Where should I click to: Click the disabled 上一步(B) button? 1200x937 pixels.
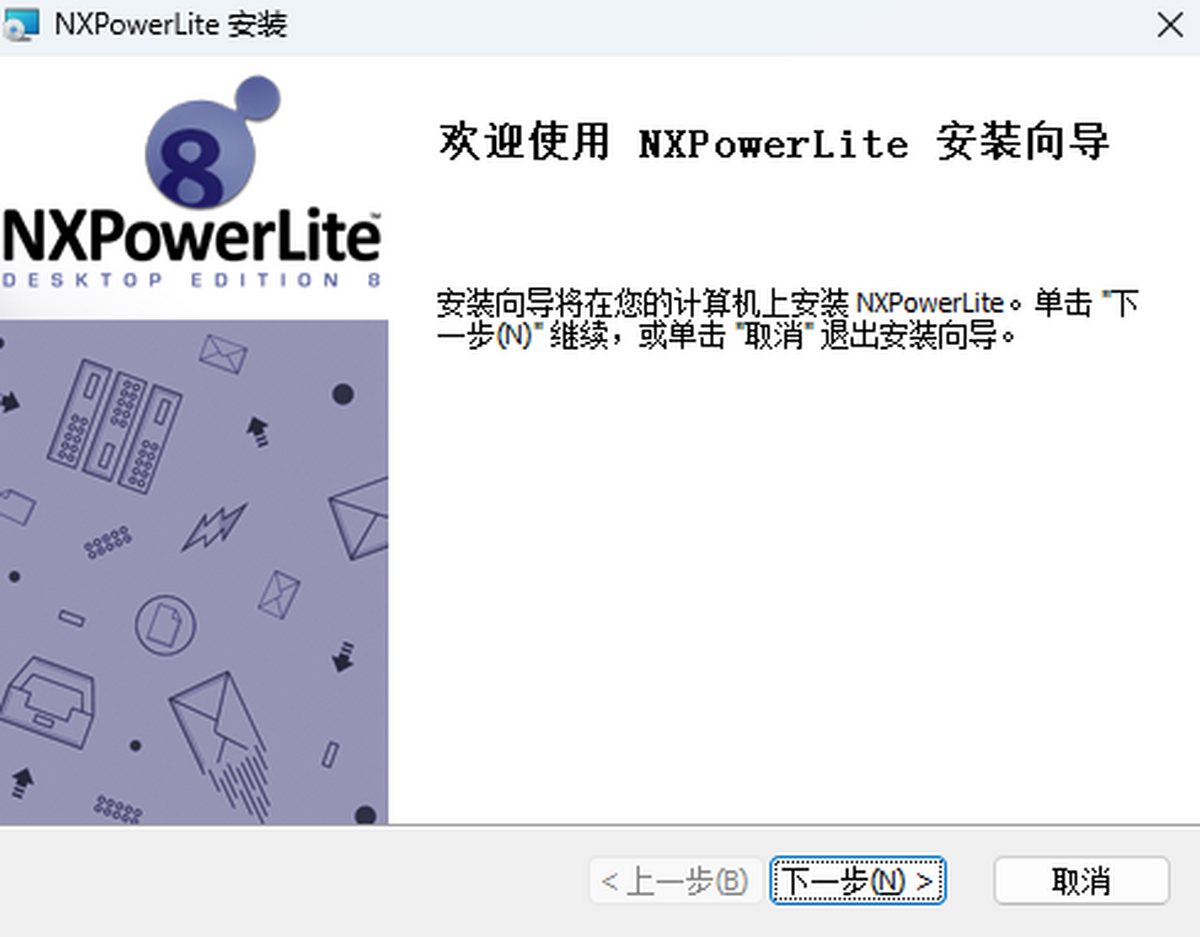(x=674, y=881)
